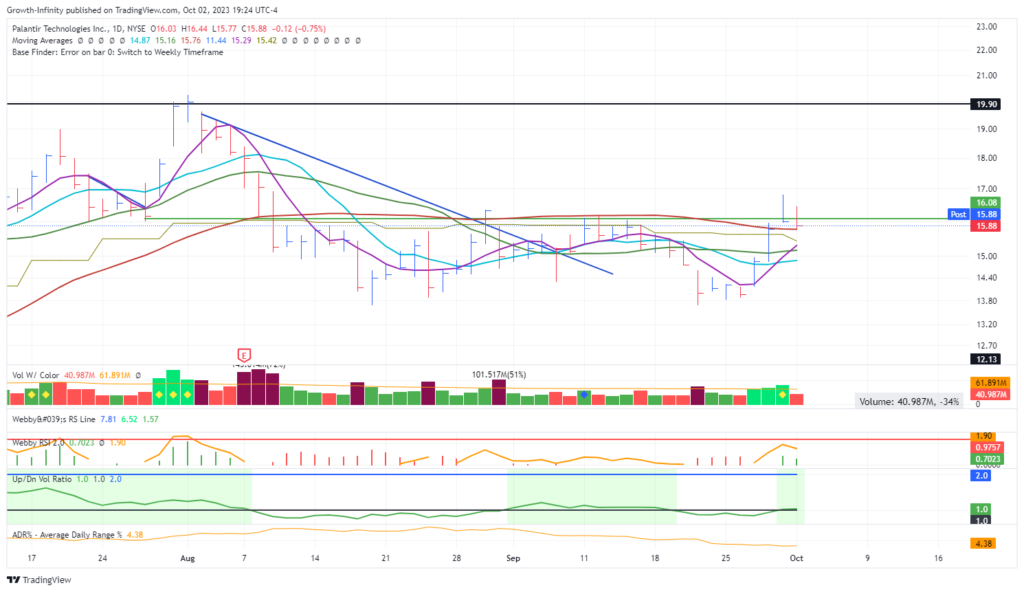
Task: Click the orange 4.38 ADR value badge
Action: (x=984, y=543)
